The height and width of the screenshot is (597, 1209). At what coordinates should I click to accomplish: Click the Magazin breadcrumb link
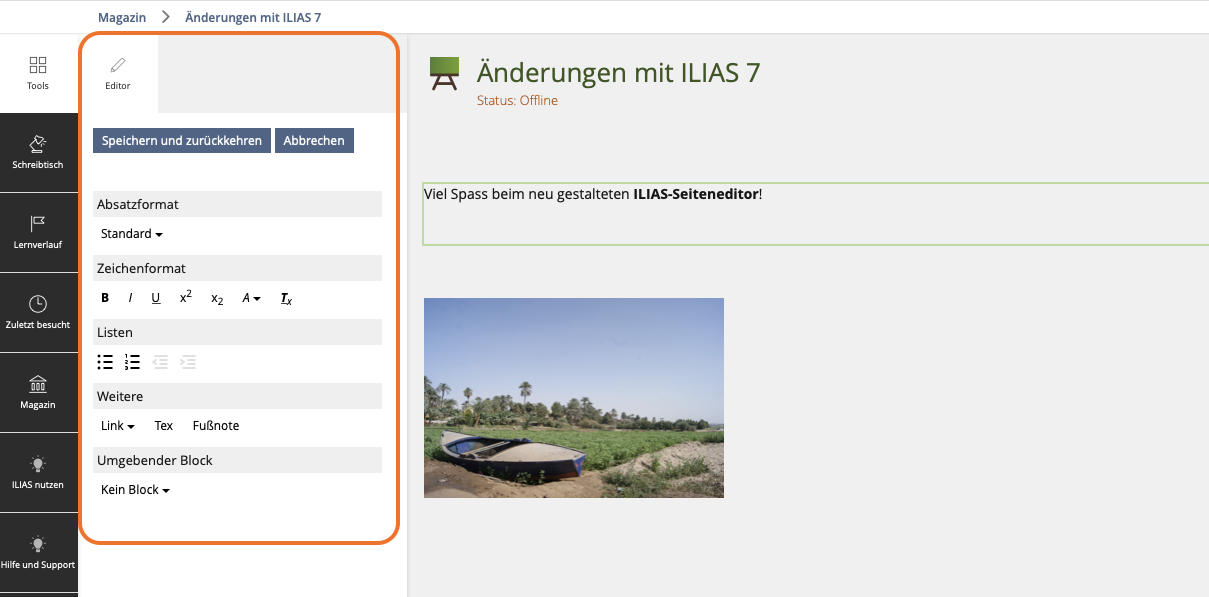pos(122,17)
